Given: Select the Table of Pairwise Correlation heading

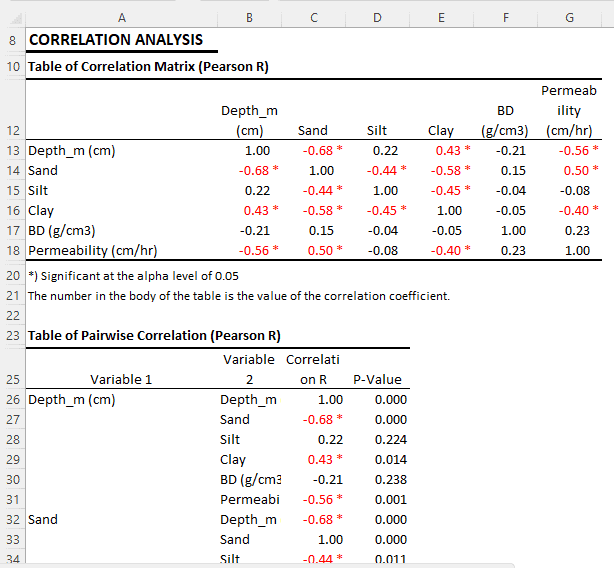Looking at the screenshot, I should pyautogui.click(x=153, y=335).
